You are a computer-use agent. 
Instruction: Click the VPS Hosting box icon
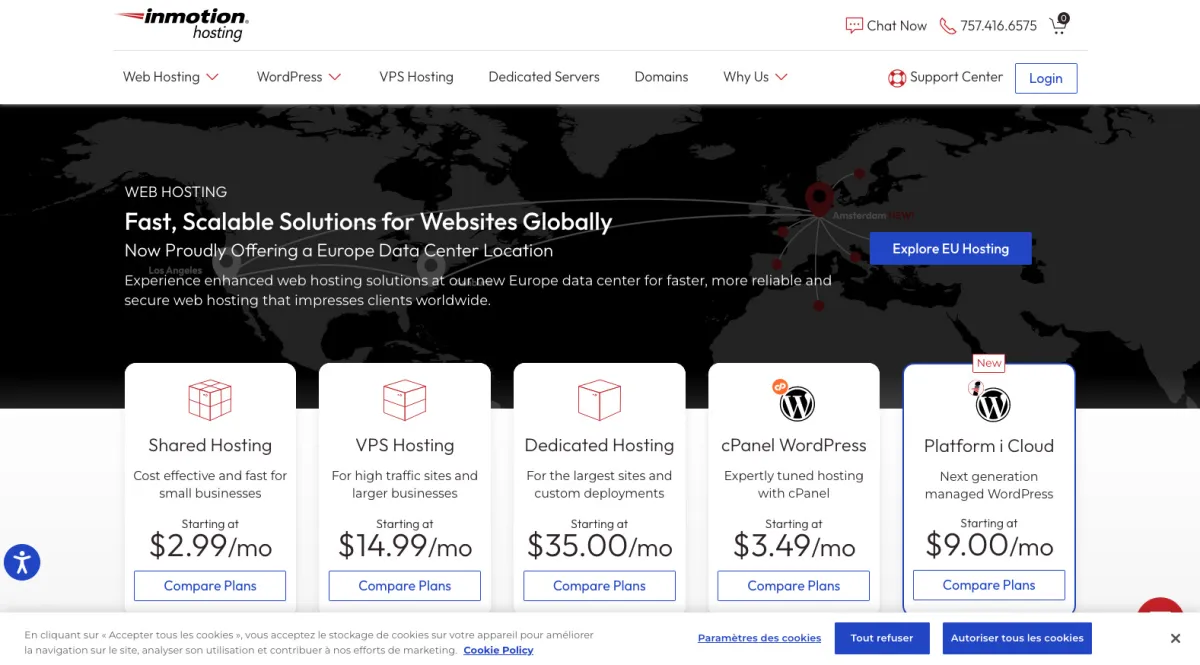point(405,400)
